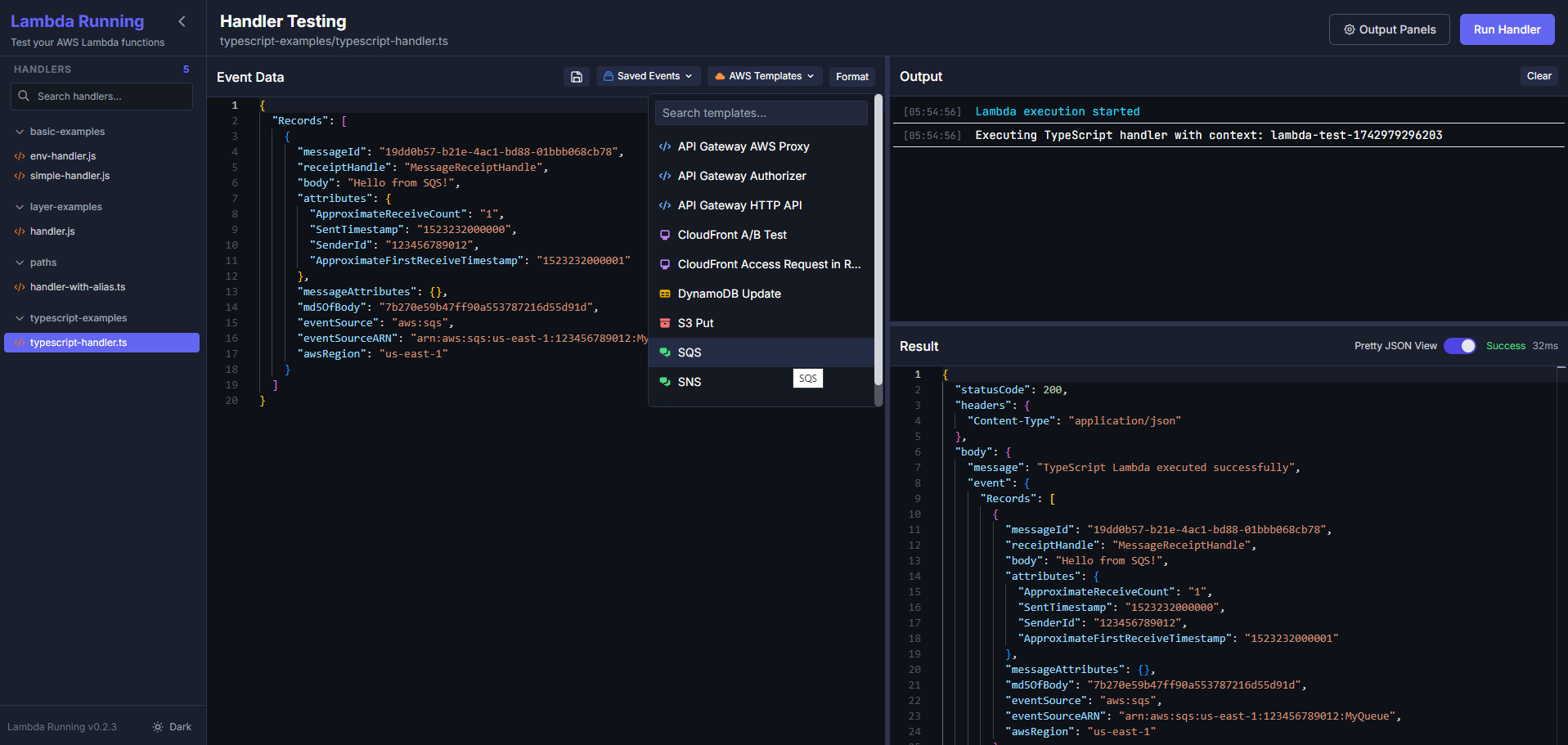Click the Executing TypeScript handler log line
This screenshot has height=745, width=1568.
(1208, 136)
